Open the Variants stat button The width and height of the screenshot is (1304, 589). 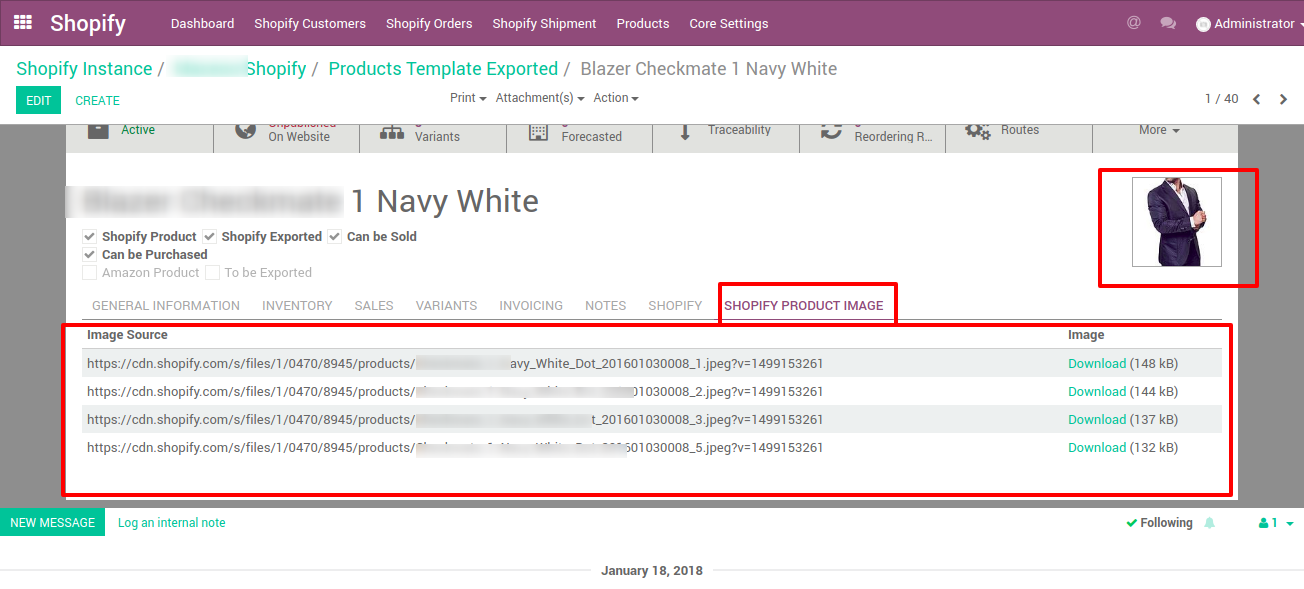433,137
